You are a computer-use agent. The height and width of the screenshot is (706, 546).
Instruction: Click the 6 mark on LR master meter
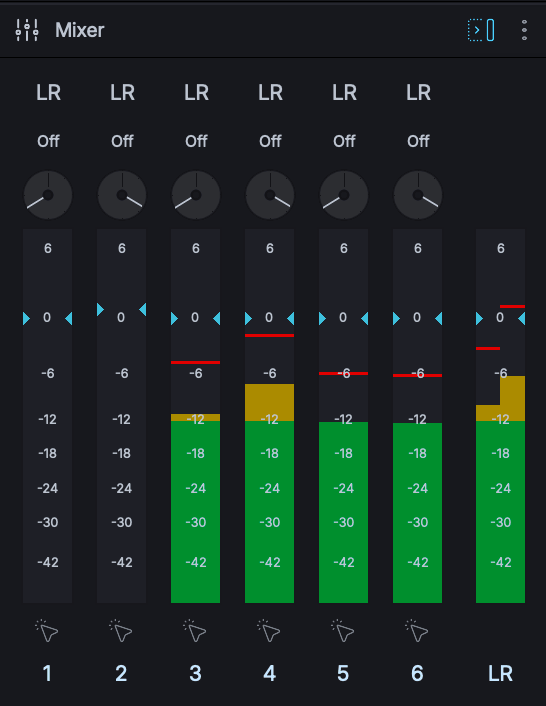[x=501, y=248]
